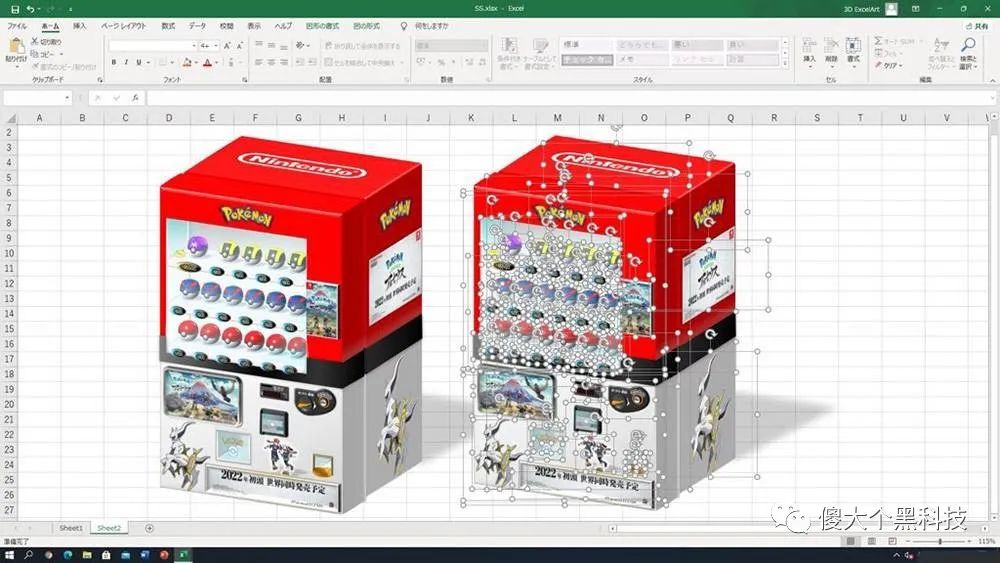This screenshot has width=1000, height=563.
Task: Open the font name dropdown
Action: tap(194, 46)
